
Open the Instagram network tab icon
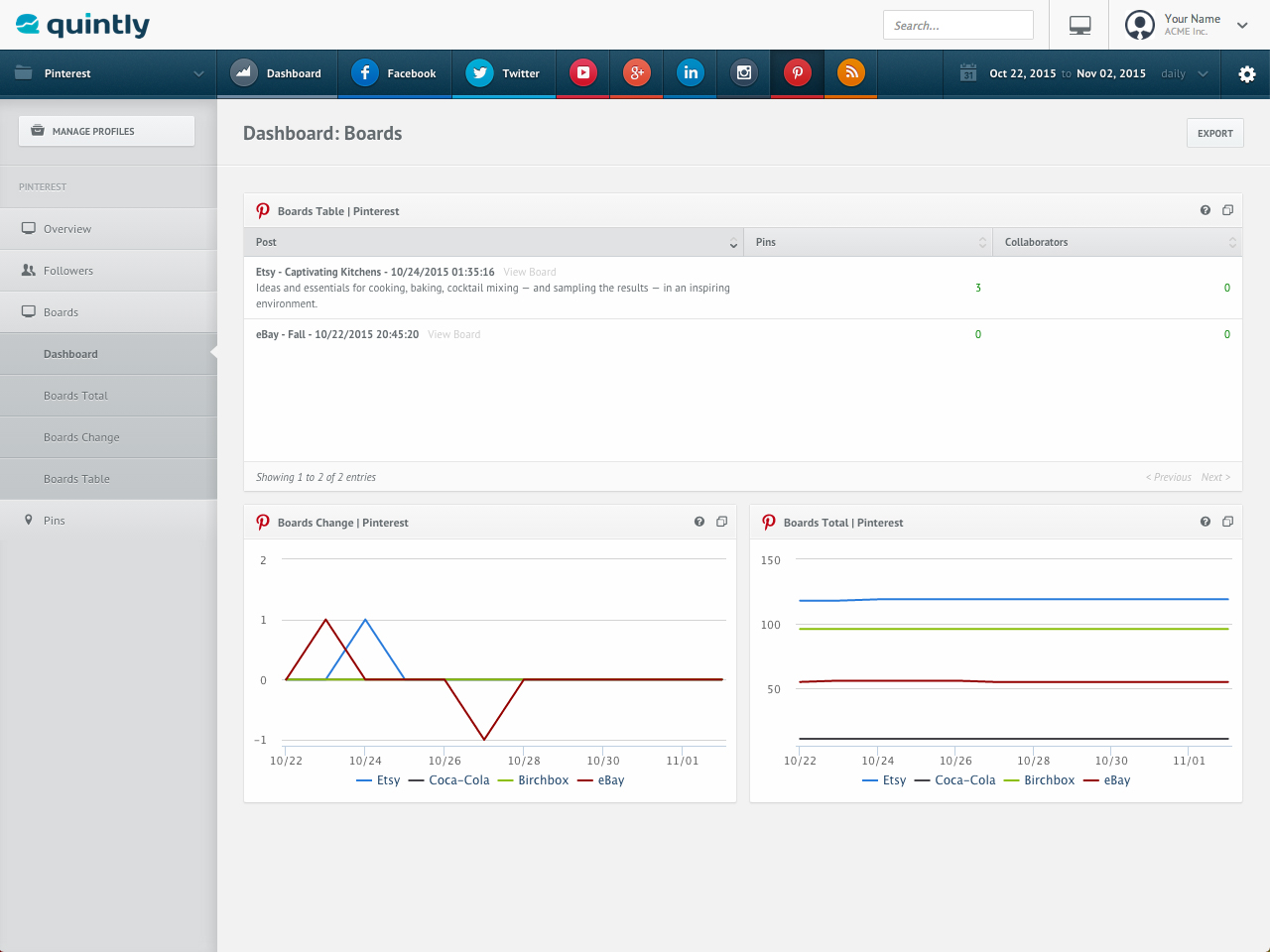coord(744,72)
